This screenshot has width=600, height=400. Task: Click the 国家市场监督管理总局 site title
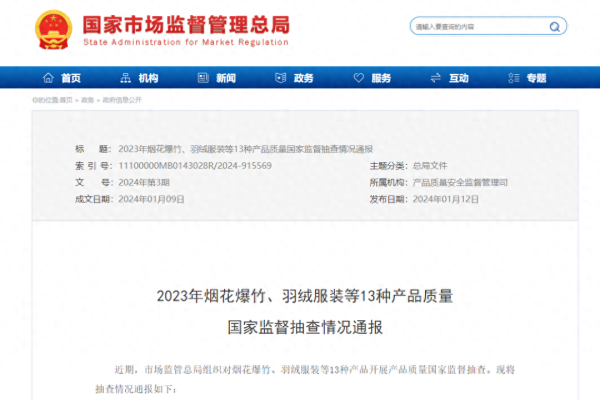click(x=186, y=25)
